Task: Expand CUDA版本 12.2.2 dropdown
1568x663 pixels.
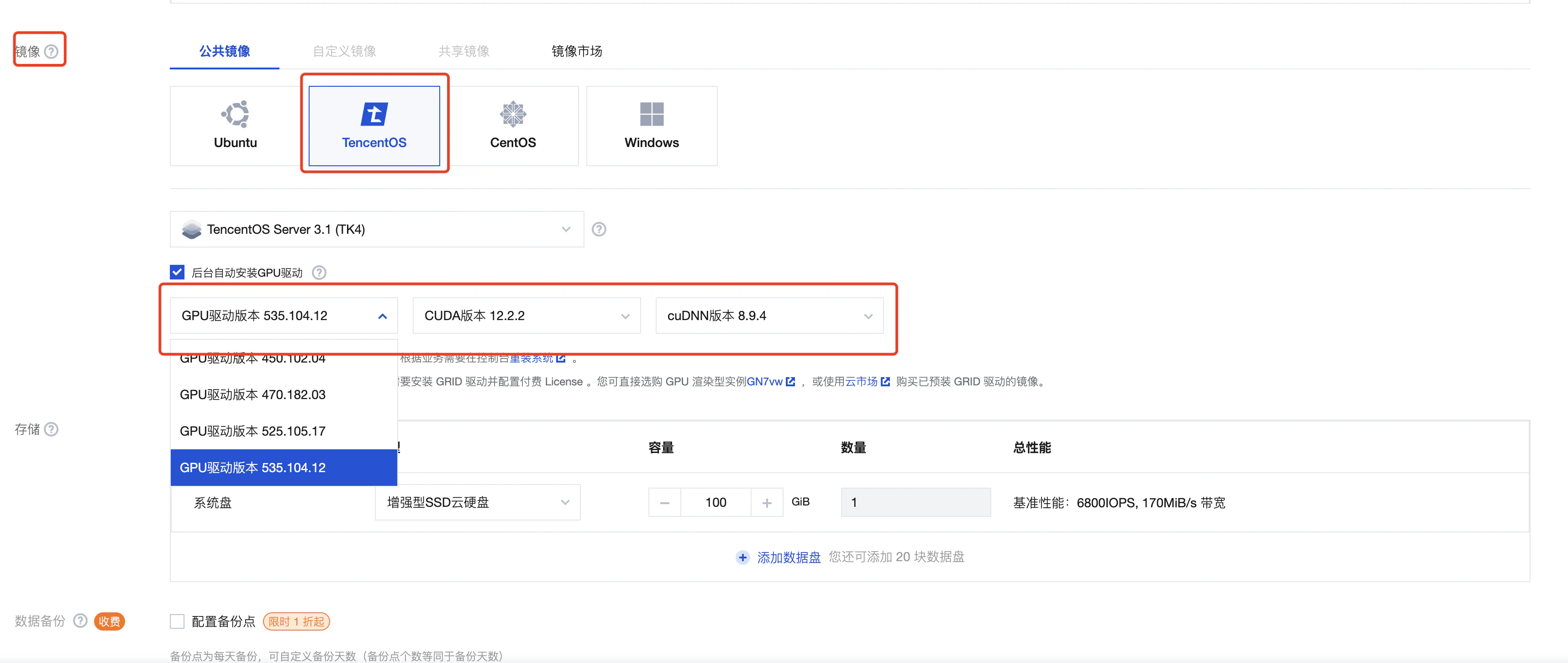Action: click(x=526, y=316)
